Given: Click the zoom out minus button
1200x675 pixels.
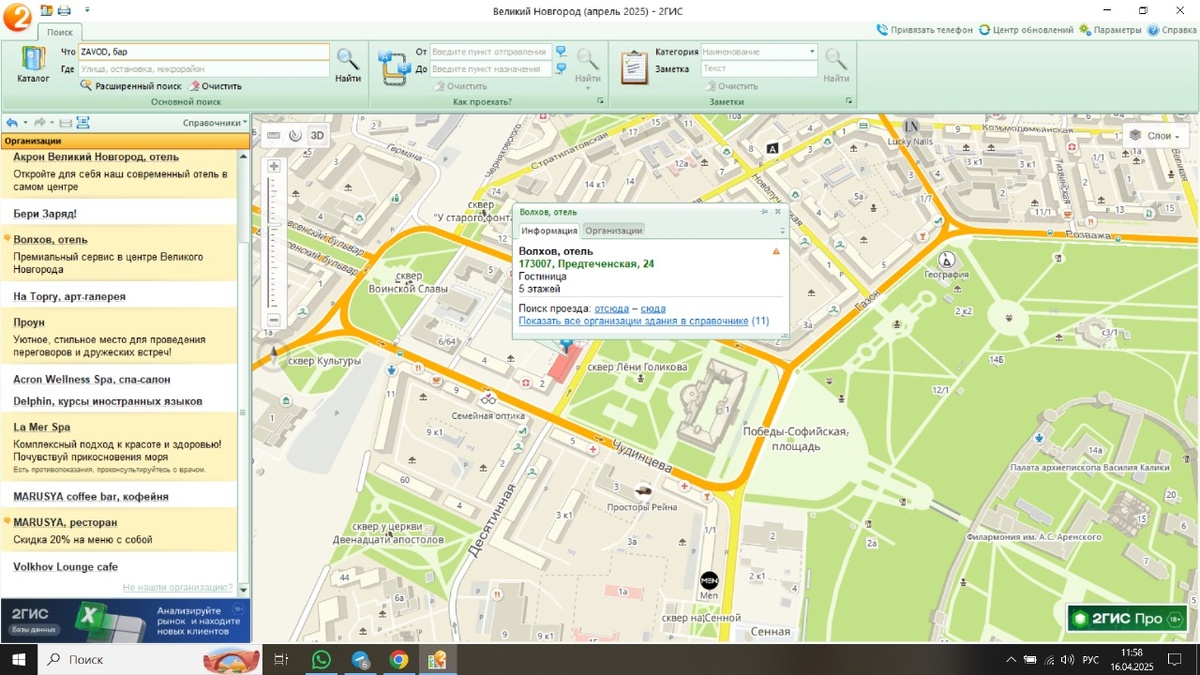Looking at the screenshot, I should tap(274, 320).
